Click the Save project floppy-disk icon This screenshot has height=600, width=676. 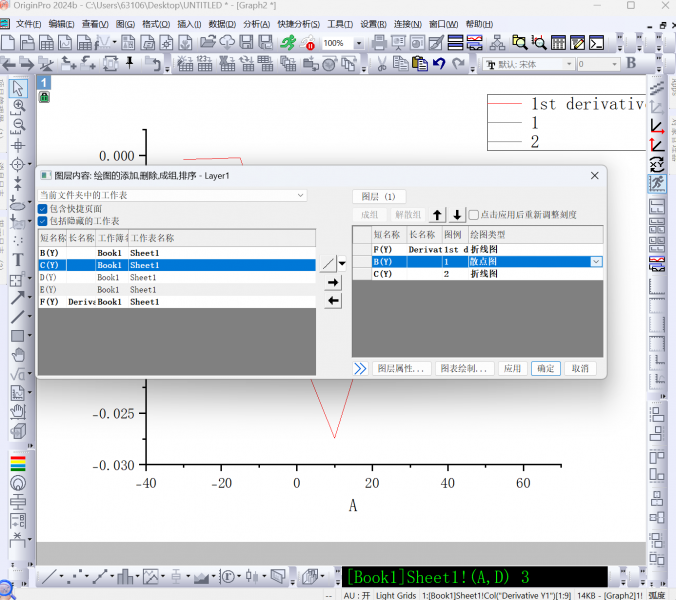click(x=246, y=43)
